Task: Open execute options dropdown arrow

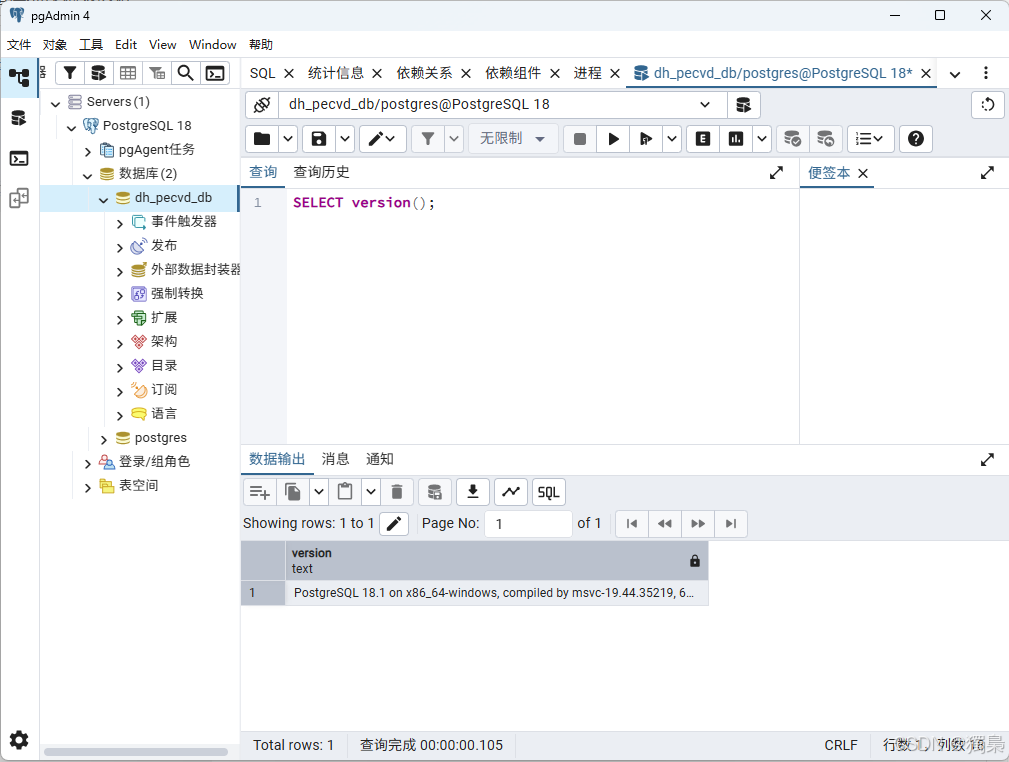Action: (672, 138)
